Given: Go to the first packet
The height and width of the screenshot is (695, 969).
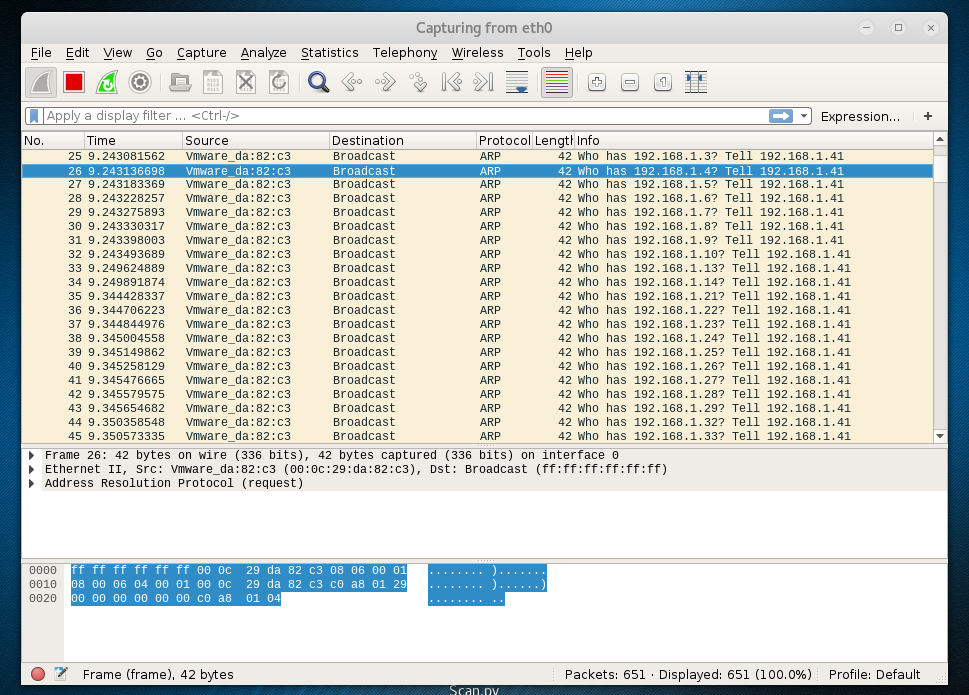Looking at the screenshot, I should [451, 82].
